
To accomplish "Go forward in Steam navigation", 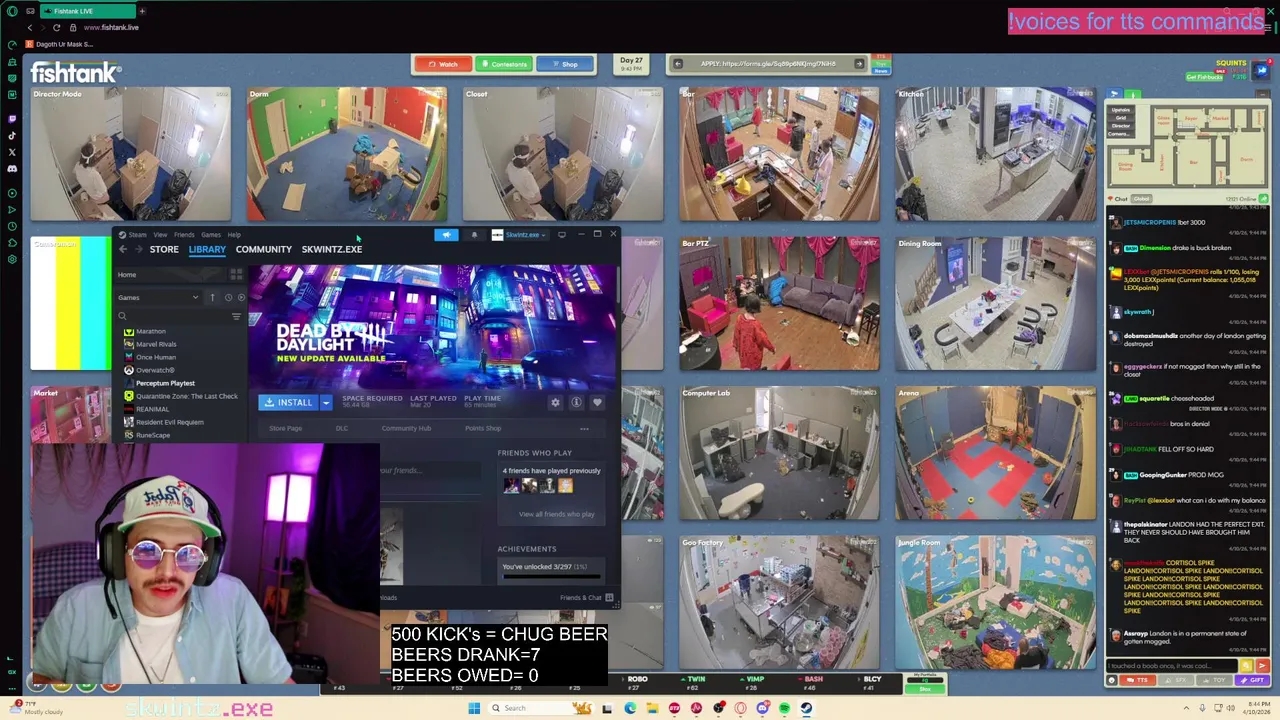I will (x=139, y=249).
